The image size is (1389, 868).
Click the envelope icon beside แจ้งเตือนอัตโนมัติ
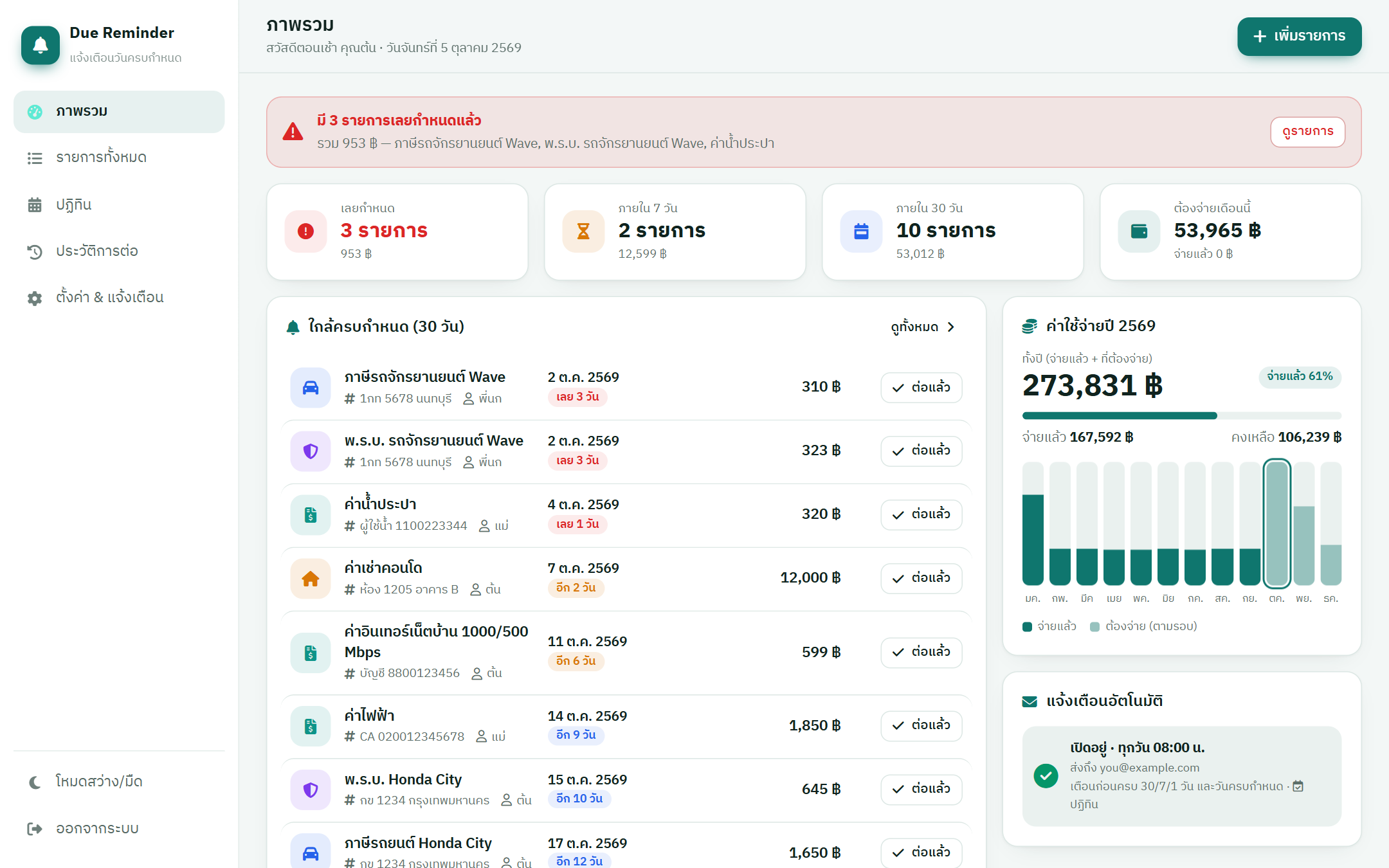pos(1030,701)
